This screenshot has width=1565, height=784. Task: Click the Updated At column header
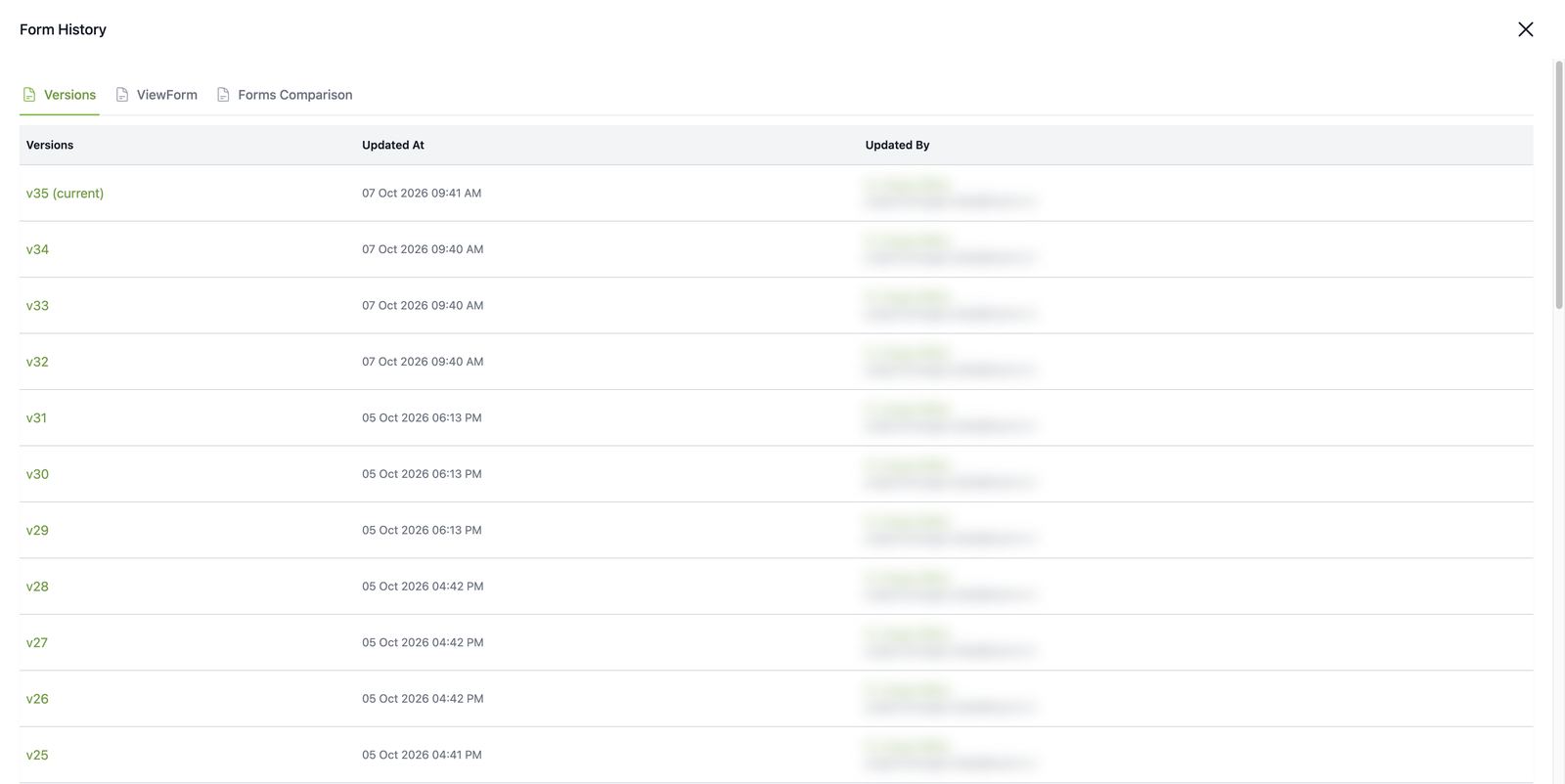point(393,145)
